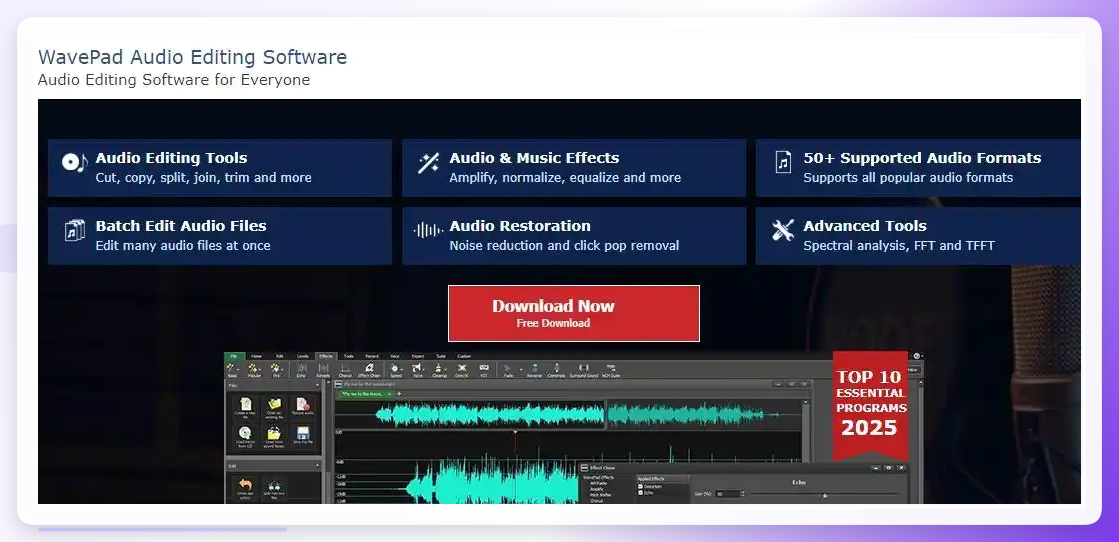
Task: Click the Split into two files icon
Action: (274, 486)
